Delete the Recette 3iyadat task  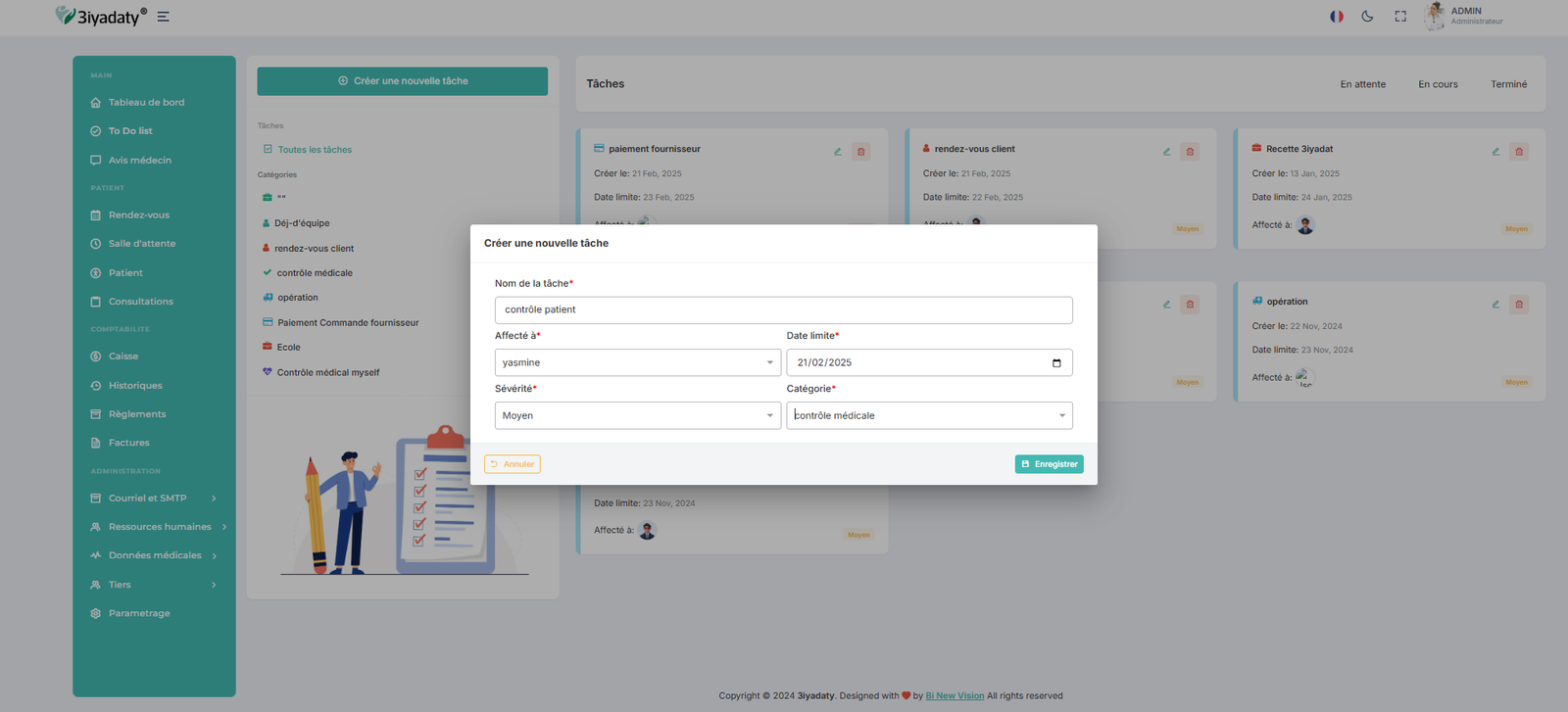(1519, 152)
